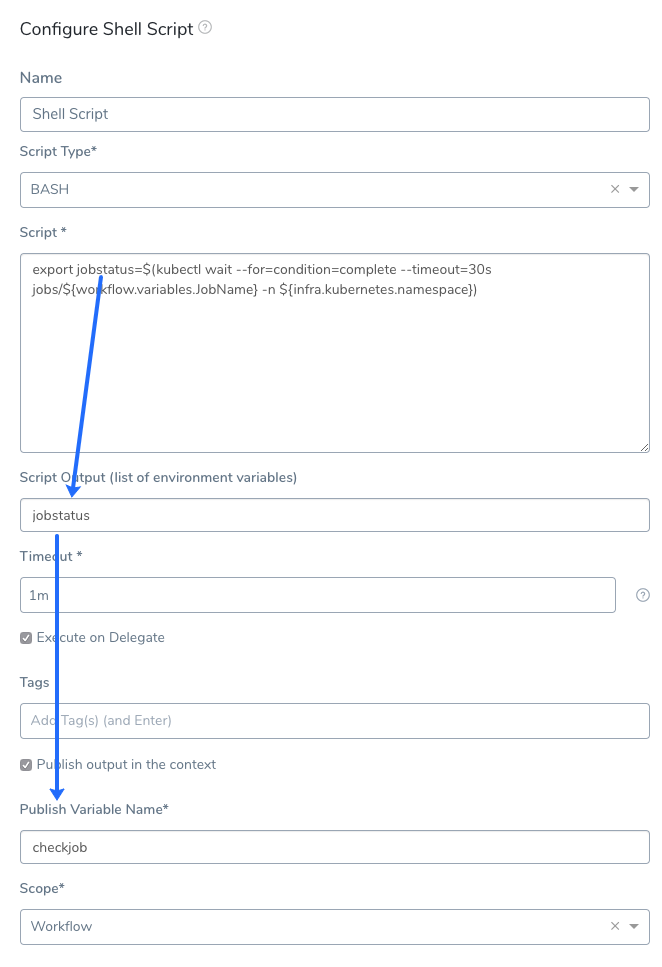Open the BASH script type combo box
This screenshot has height=967, width=662.
(334, 190)
